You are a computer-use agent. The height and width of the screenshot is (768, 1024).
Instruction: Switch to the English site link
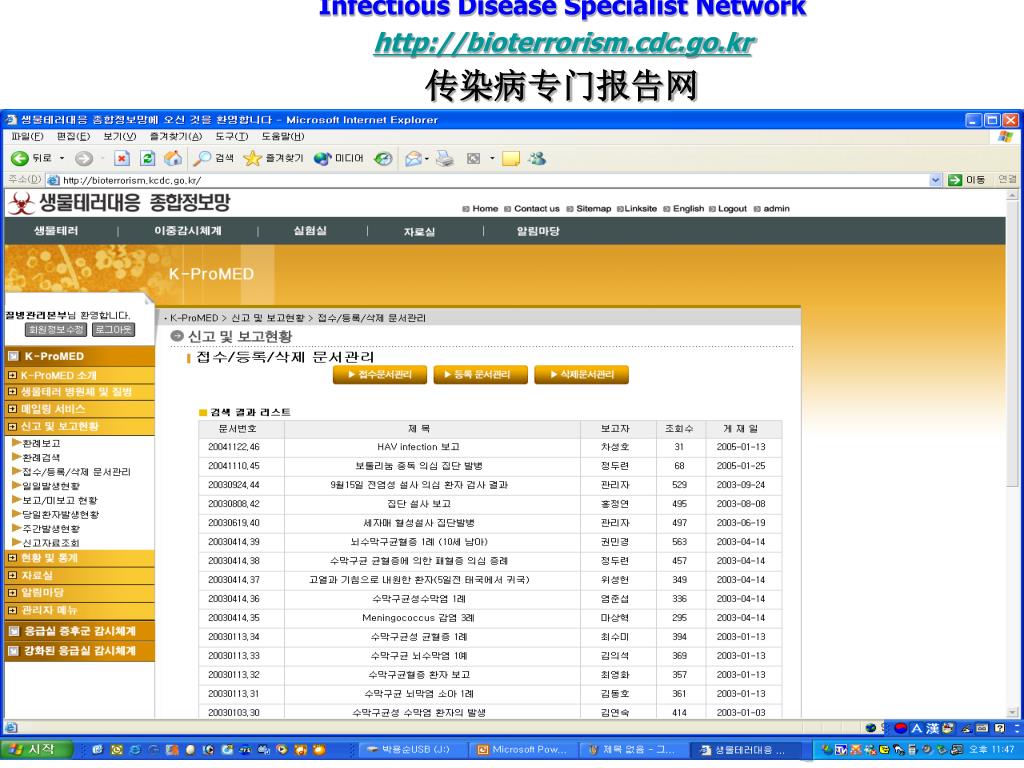[x=688, y=209]
